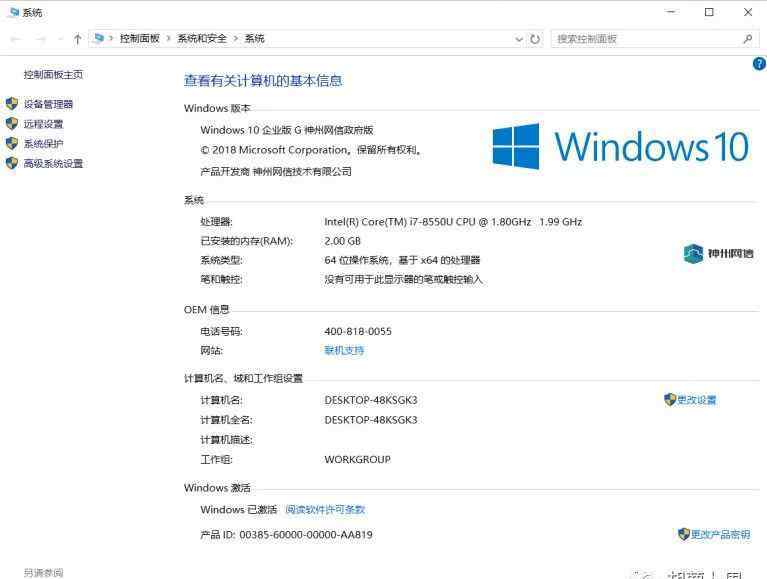Image resolution: width=767 pixels, height=579 pixels.
Task: Click the heading 查看有关计算机的基本信息
Action: [x=263, y=81]
